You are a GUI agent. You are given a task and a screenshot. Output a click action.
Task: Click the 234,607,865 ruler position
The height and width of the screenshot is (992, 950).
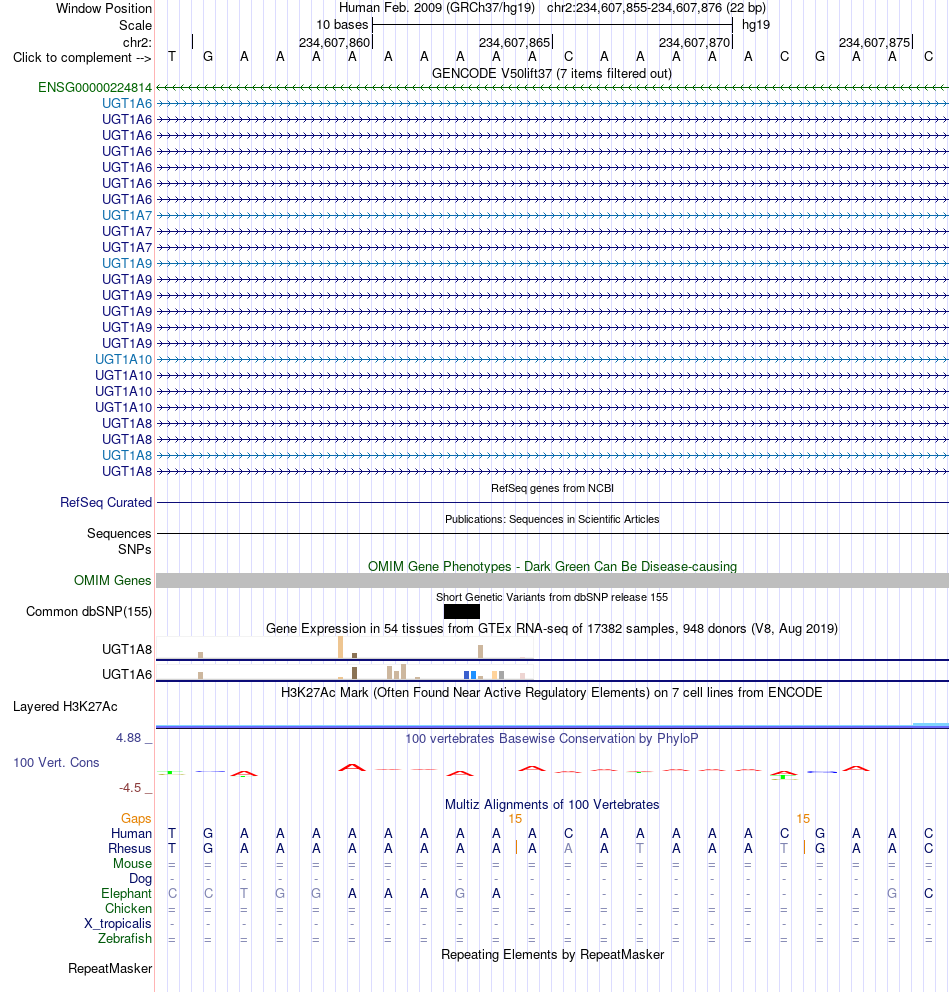[x=514, y=42]
